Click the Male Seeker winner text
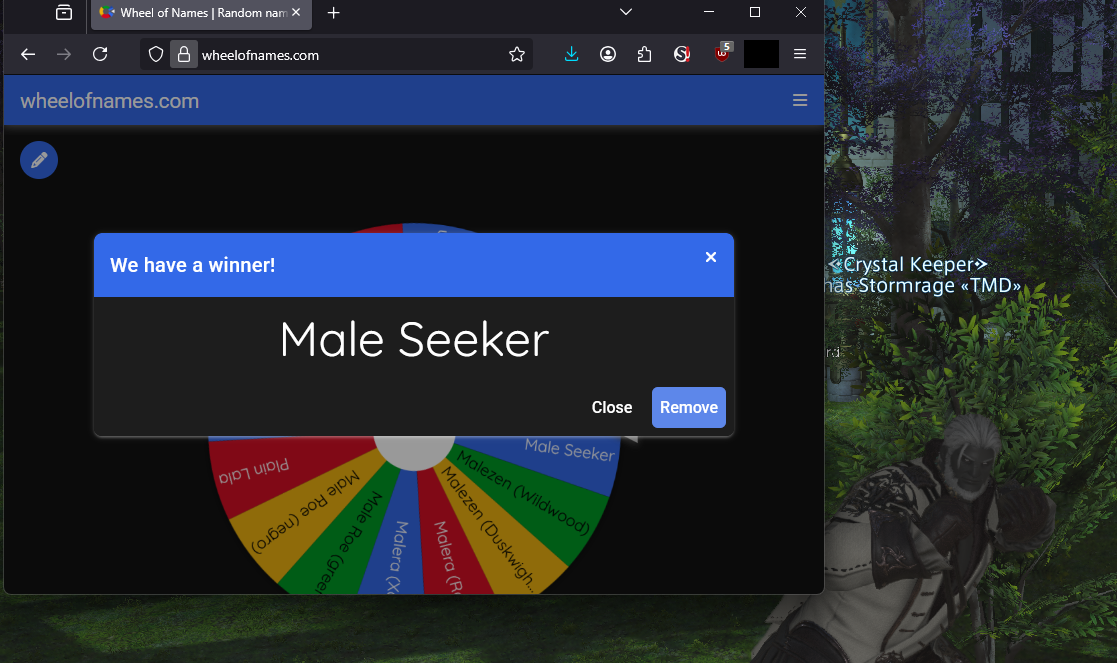The image size is (1117, 663). click(x=415, y=340)
